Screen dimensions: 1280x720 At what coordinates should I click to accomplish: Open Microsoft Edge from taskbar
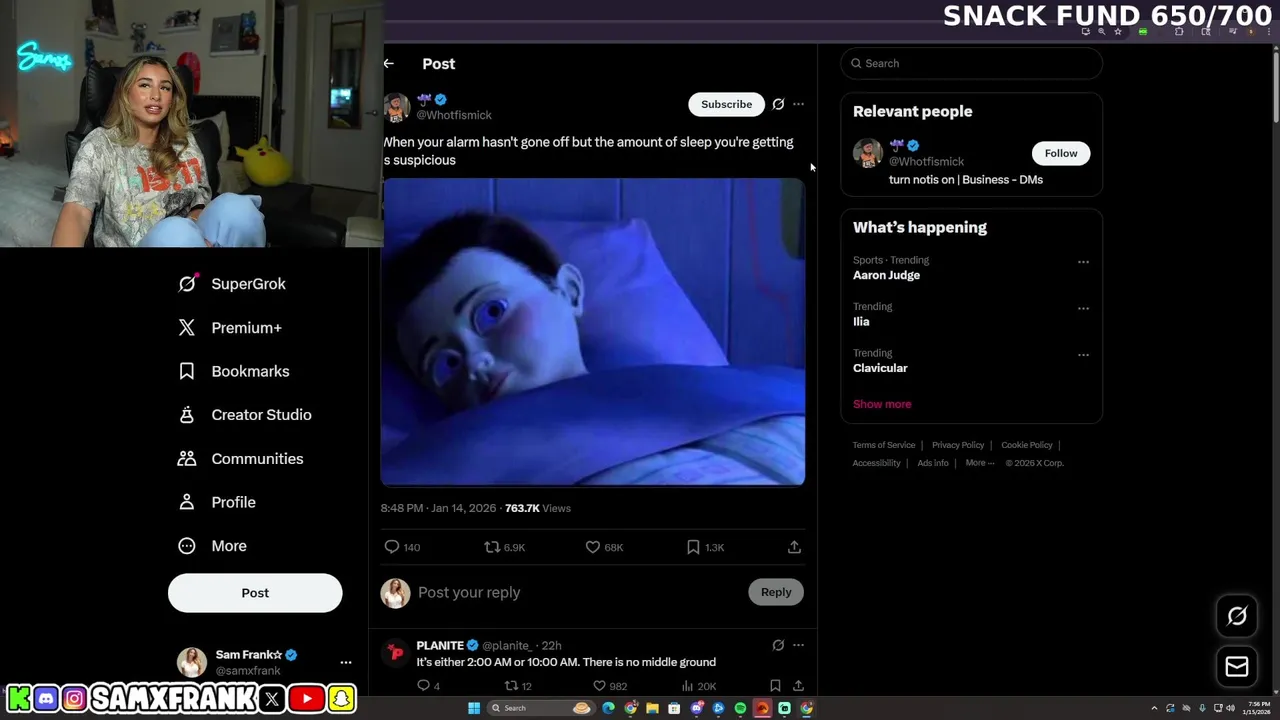pyautogui.click(x=608, y=708)
